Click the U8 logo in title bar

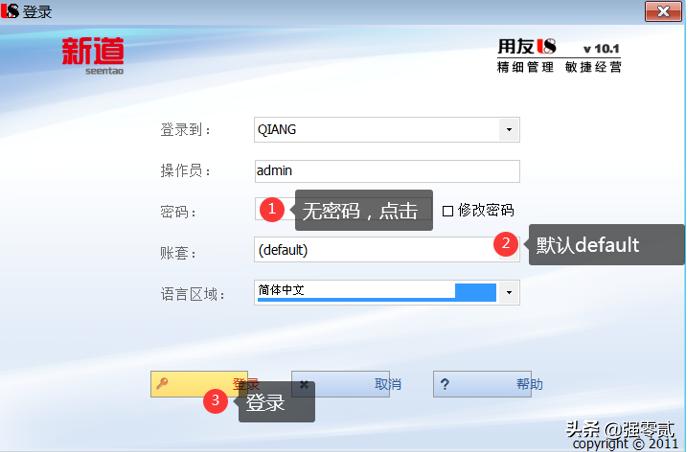point(10,11)
